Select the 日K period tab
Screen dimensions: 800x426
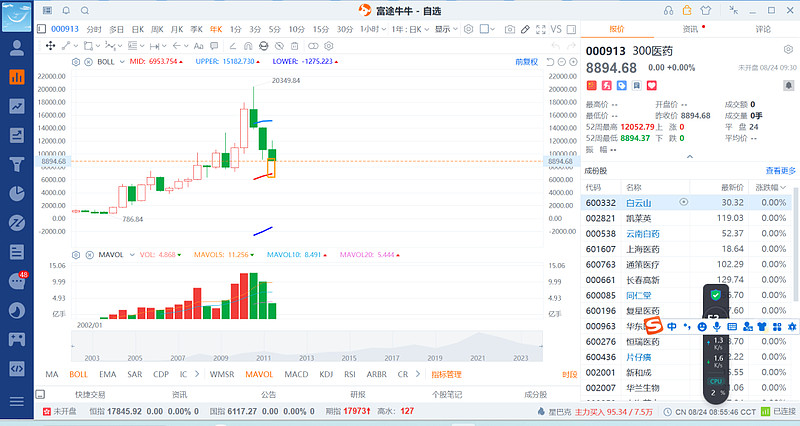pos(138,30)
